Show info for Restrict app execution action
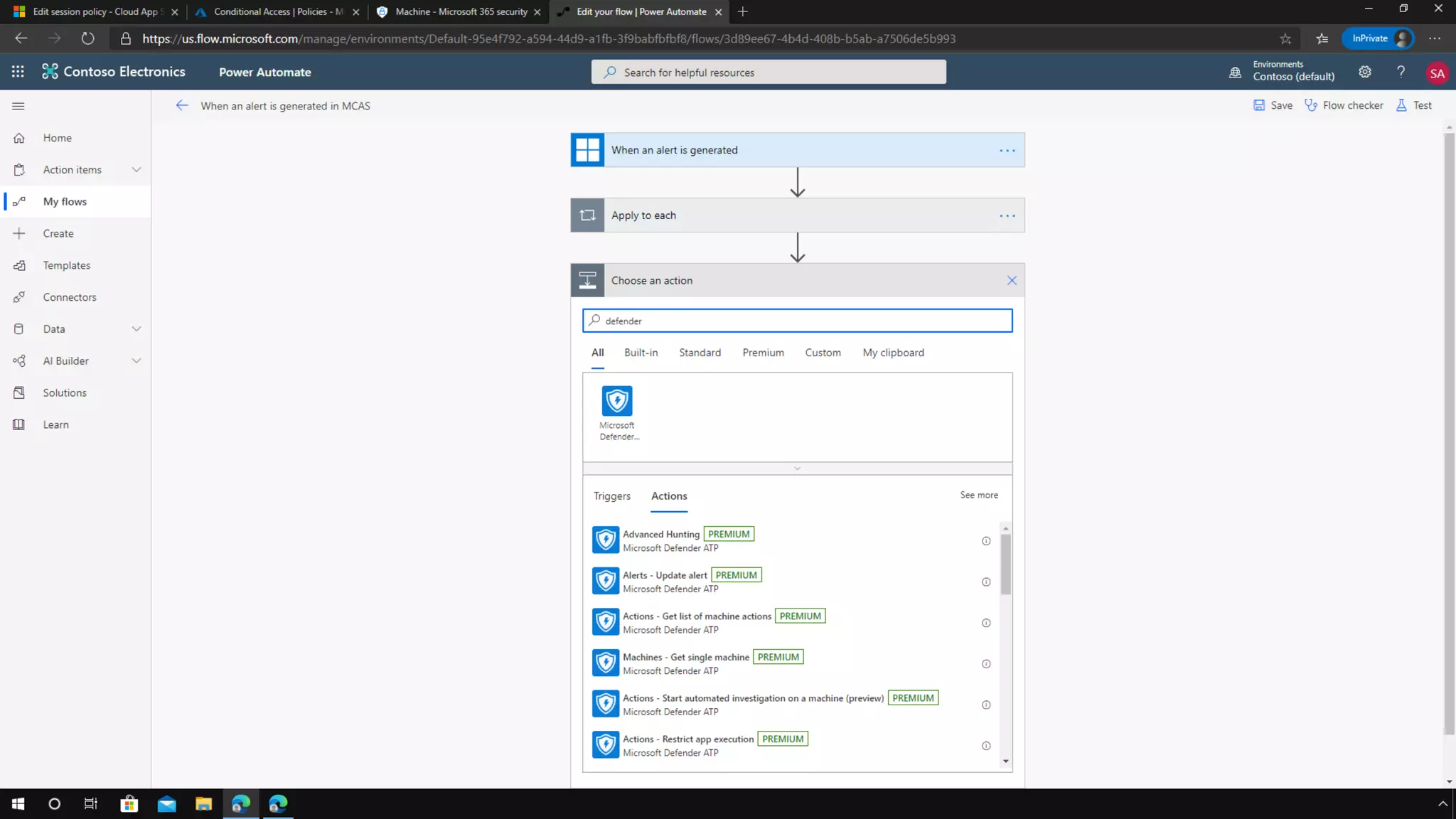The height and width of the screenshot is (819, 1456). click(x=986, y=746)
